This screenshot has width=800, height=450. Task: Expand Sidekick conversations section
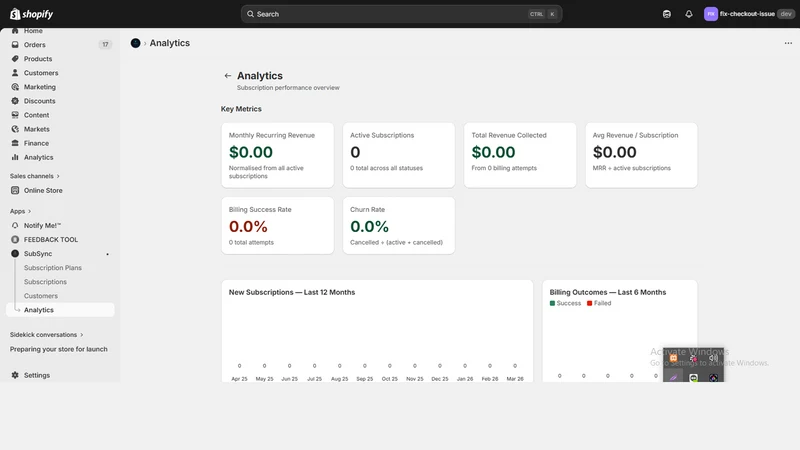point(46,335)
